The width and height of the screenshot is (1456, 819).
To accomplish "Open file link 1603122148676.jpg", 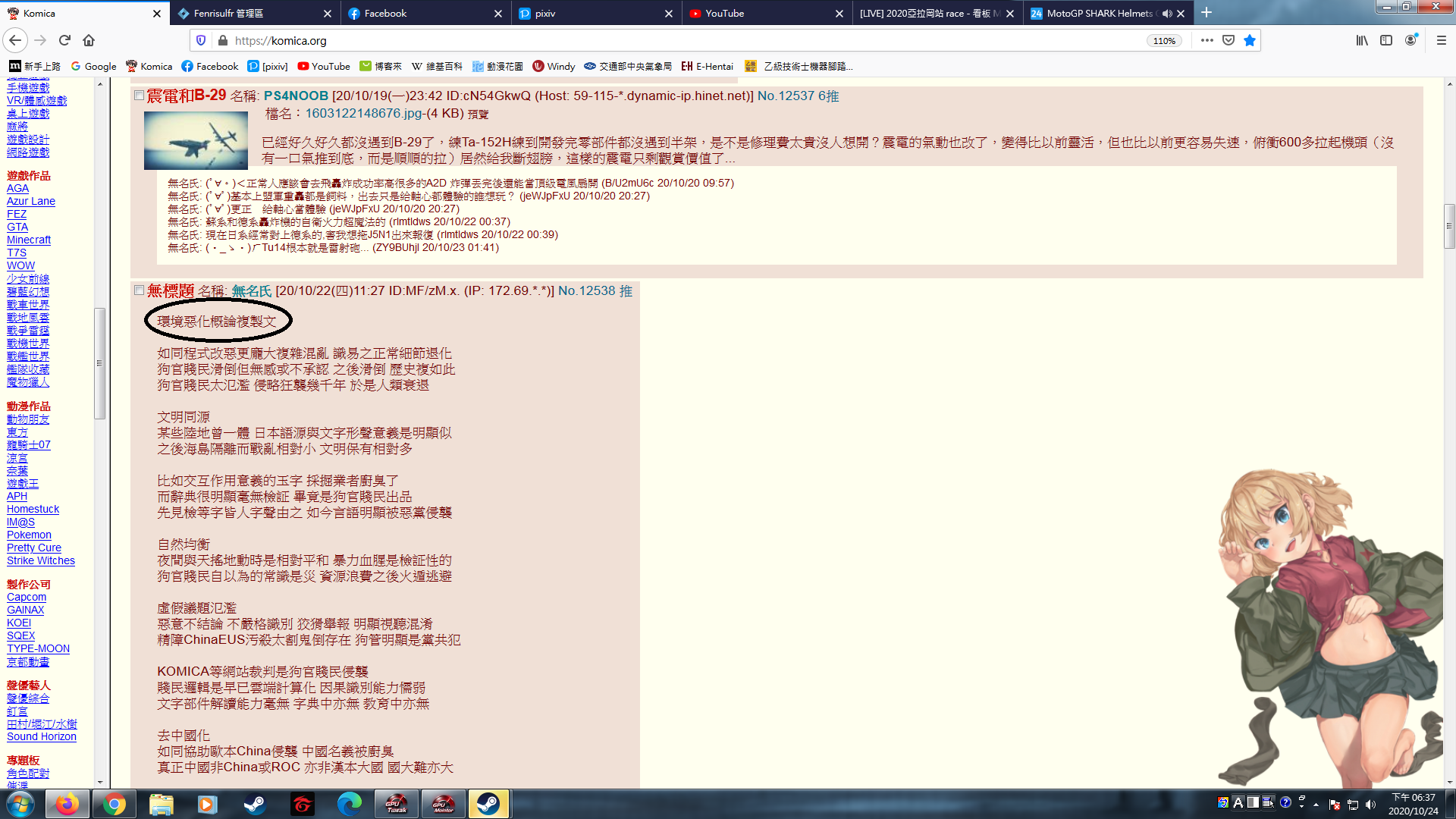I will (x=364, y=114).
